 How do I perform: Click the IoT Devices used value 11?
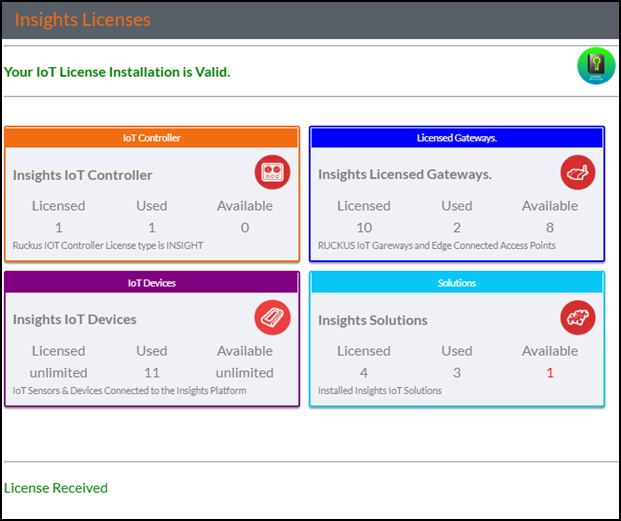pyautogui.click(x=152, y=373)
